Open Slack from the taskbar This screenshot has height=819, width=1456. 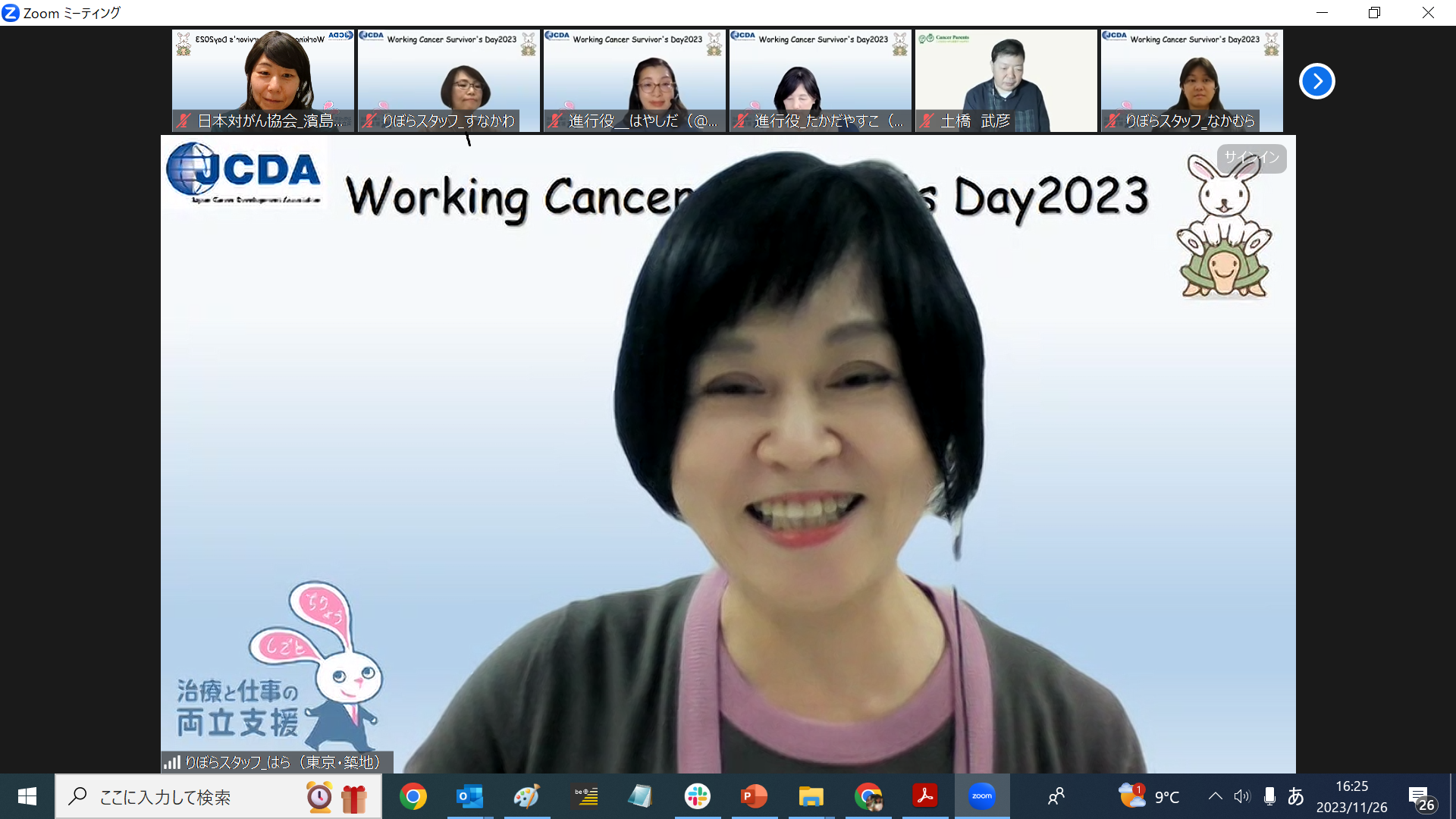coord(697,796)
